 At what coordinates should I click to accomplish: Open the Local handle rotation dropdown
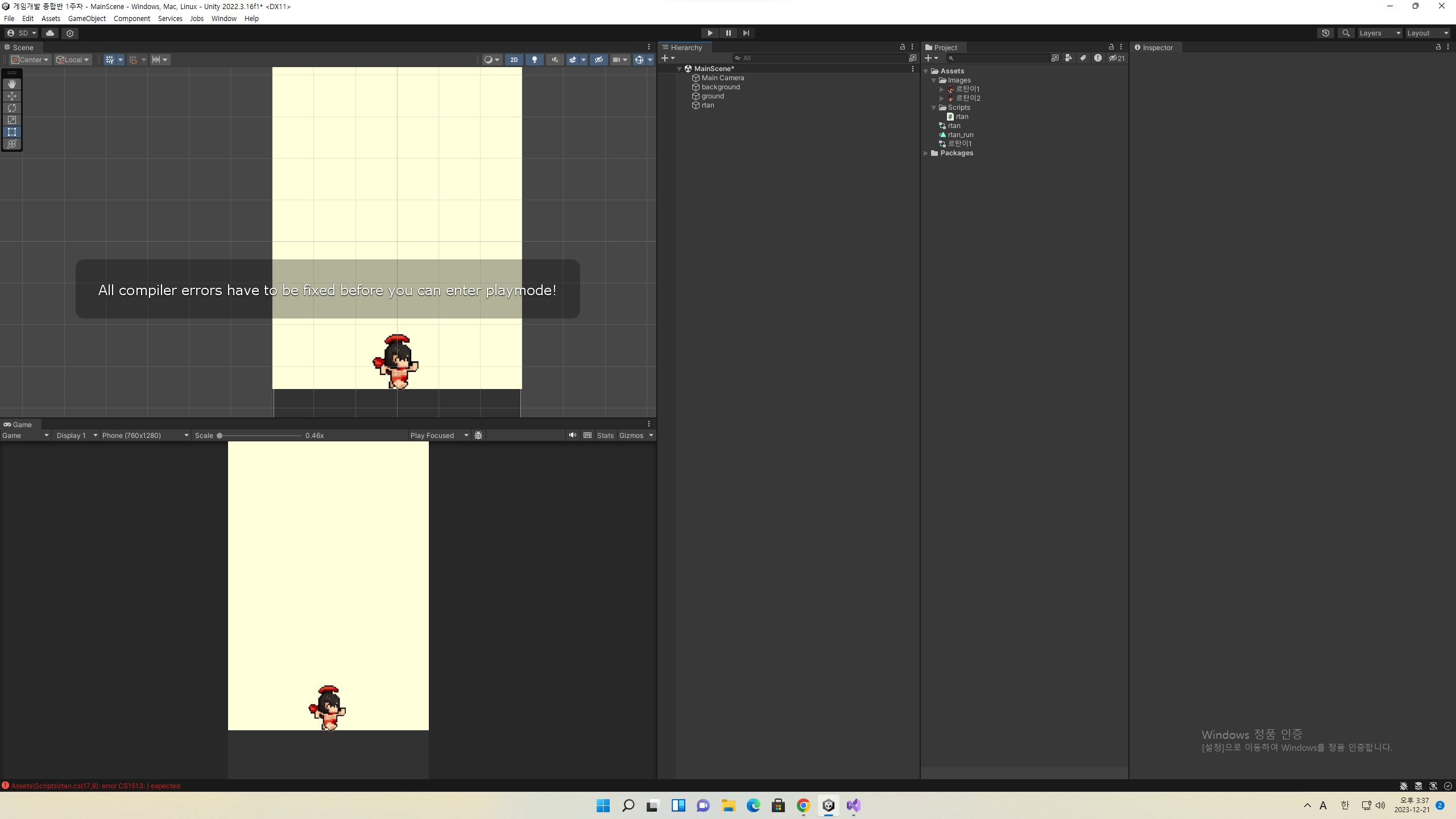73,60
